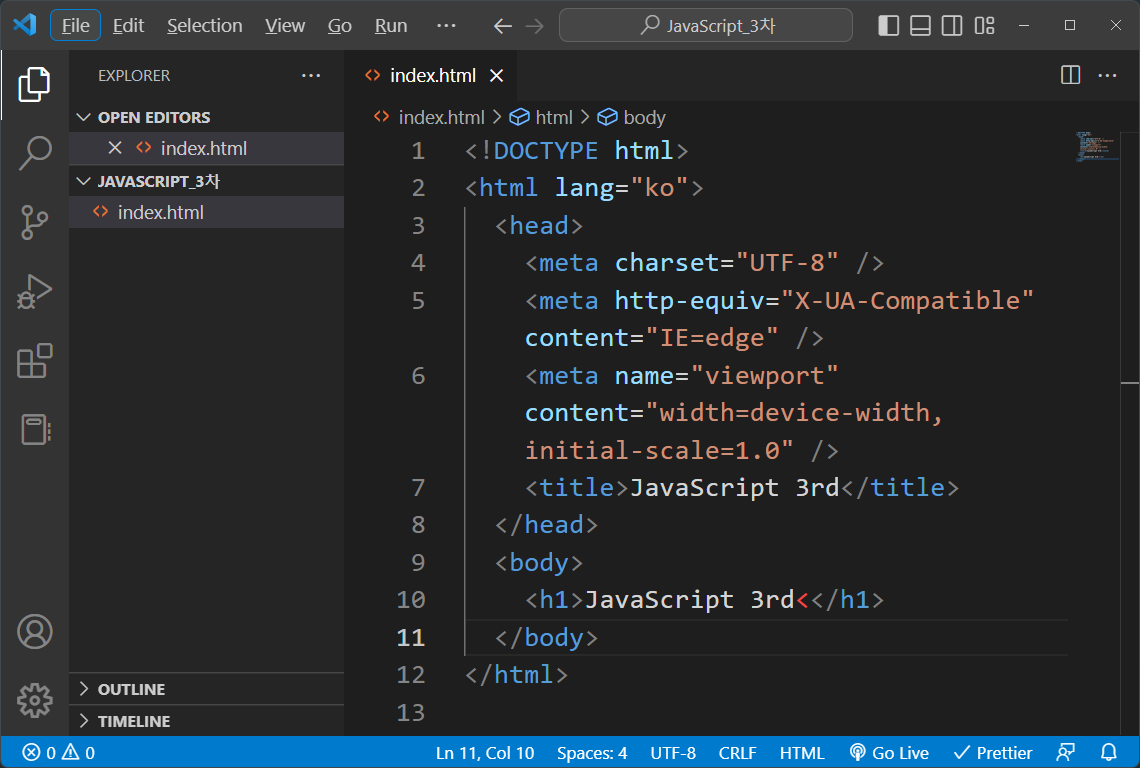Image resolution: width=1140 pixels, height=768 pixels.
Task: Close the index.html editor tab
Action: tap(497, 76)
